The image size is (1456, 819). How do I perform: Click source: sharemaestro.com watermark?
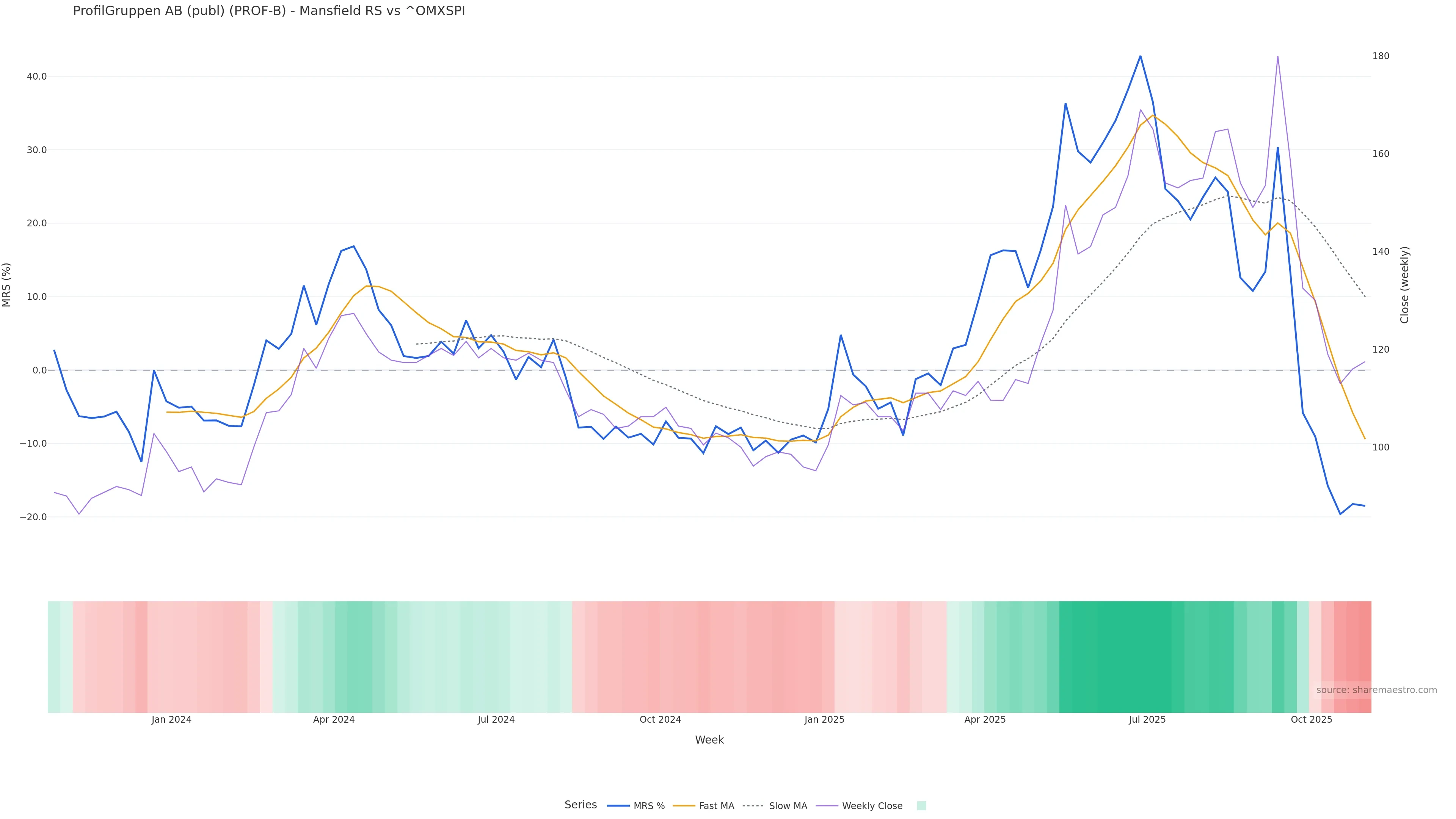(x=1376, y=690)
